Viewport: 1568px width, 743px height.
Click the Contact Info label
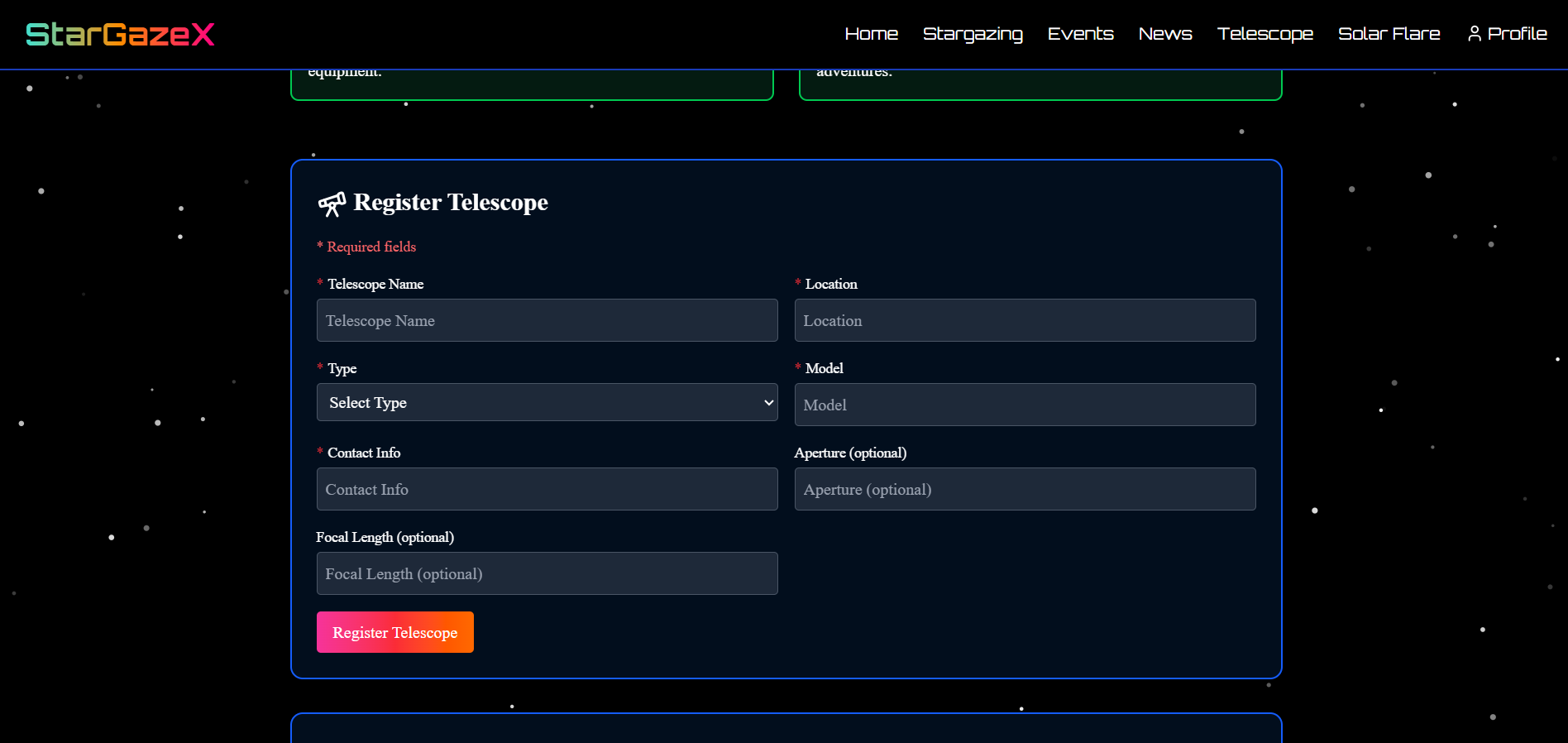[364, 453]
